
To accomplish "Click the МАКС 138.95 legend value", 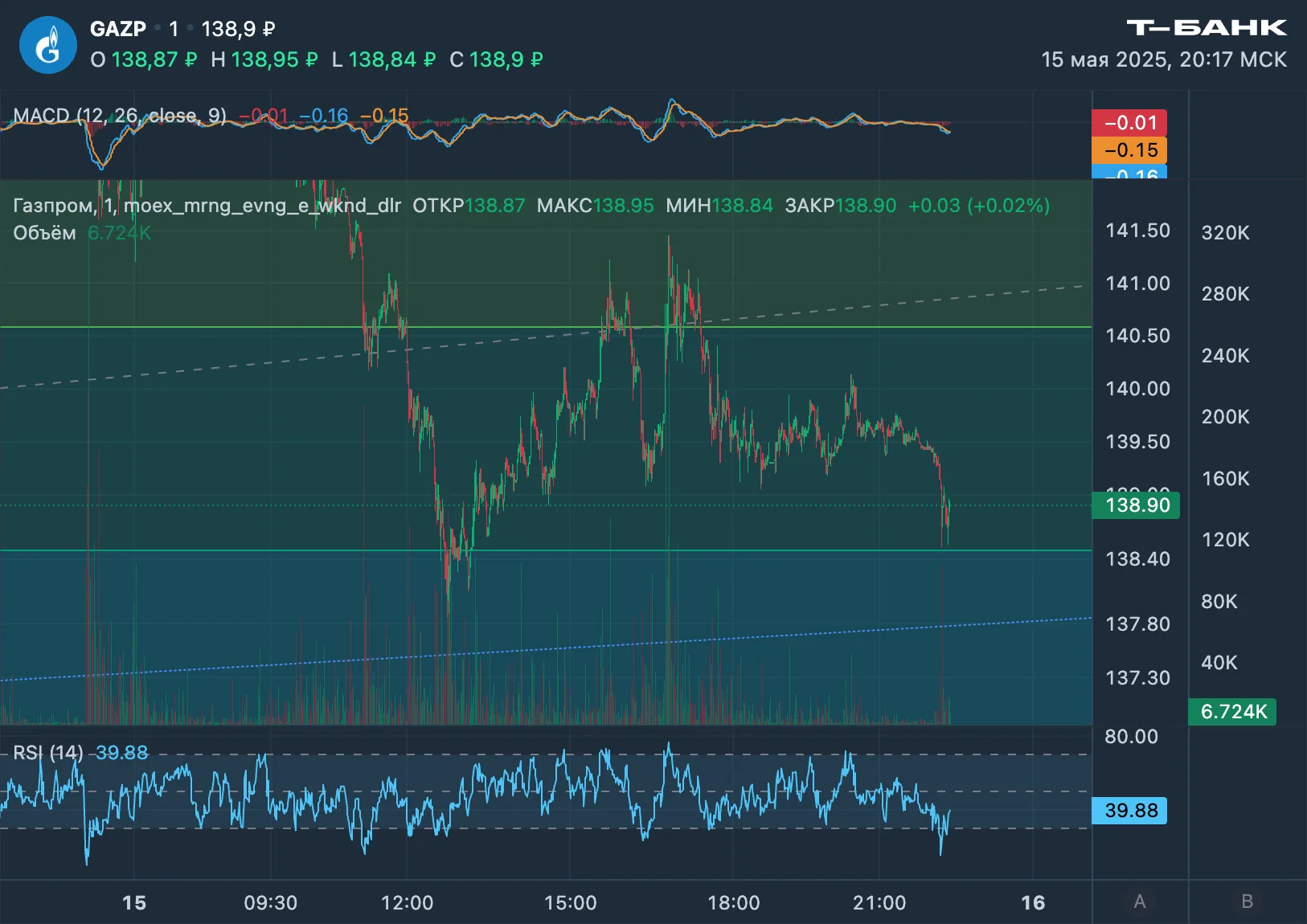I will [596, 206].
